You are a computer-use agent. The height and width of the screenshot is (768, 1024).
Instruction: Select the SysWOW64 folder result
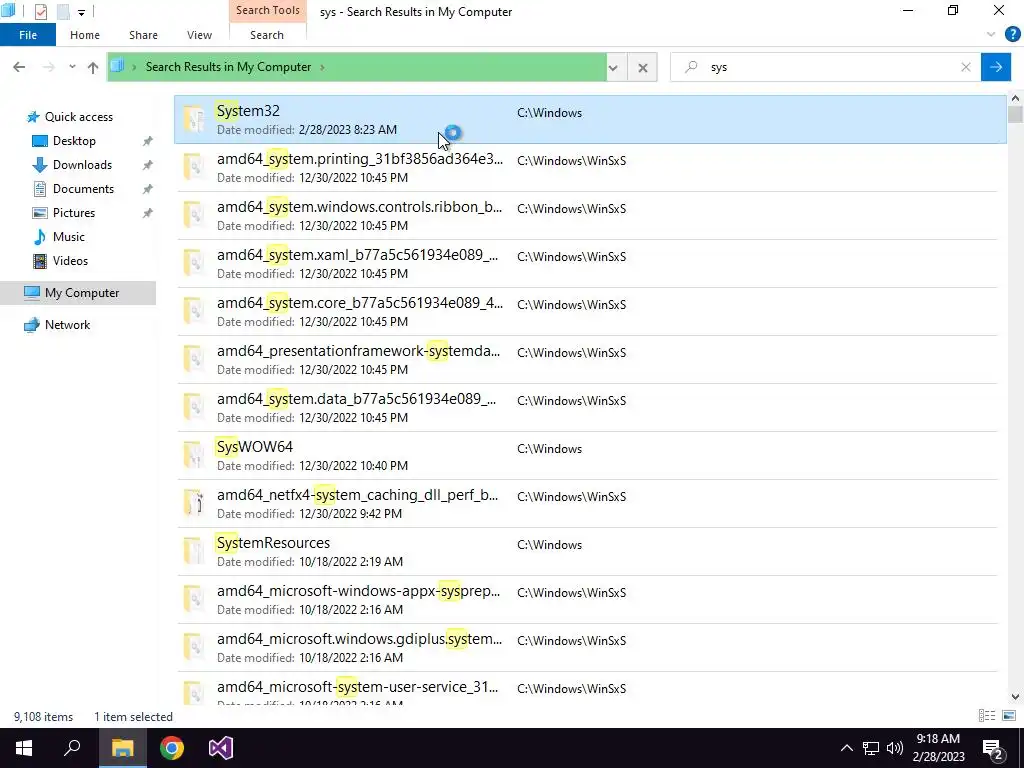coord(588,456)
